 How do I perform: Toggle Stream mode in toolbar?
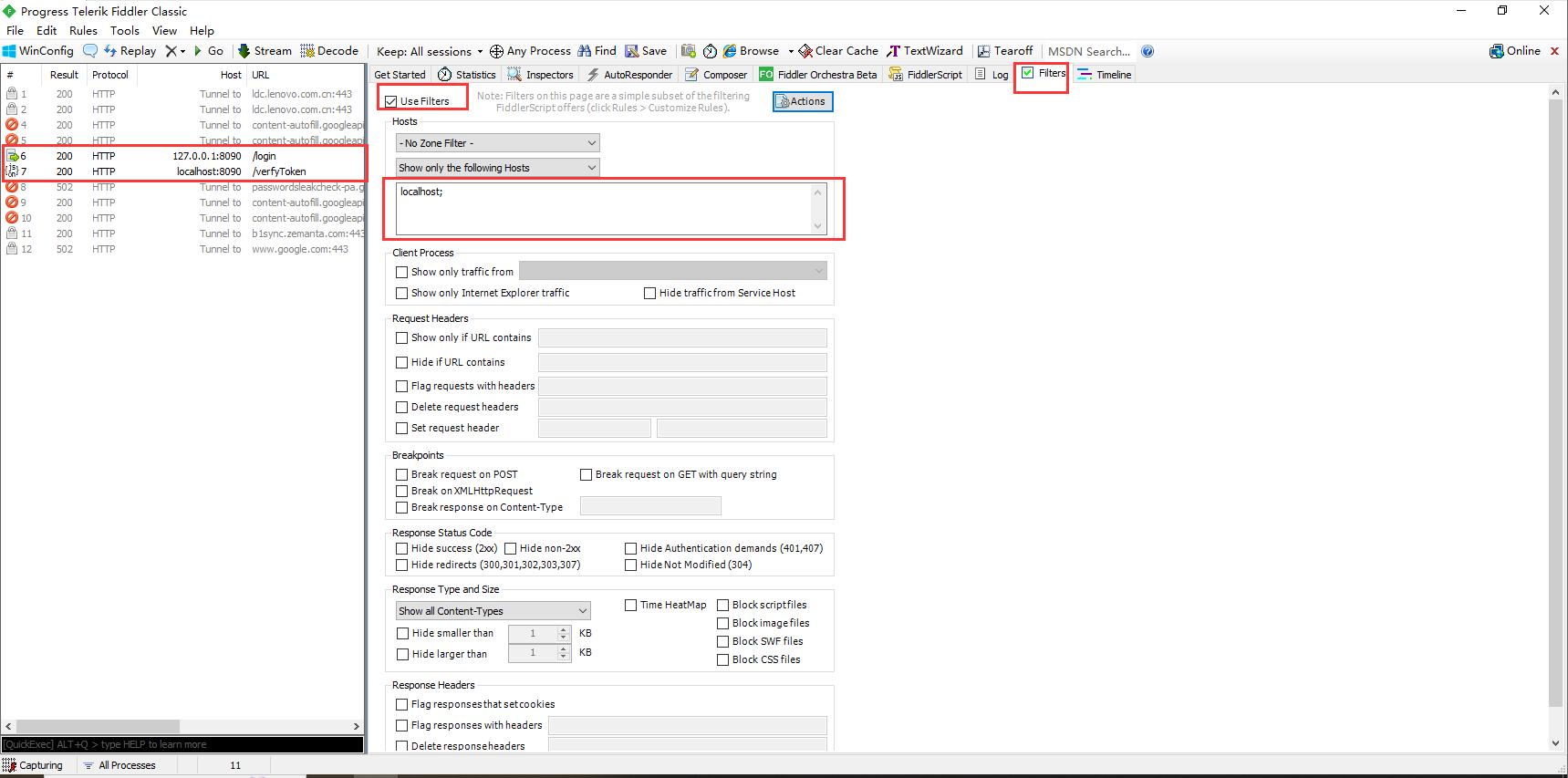[265, 51]
